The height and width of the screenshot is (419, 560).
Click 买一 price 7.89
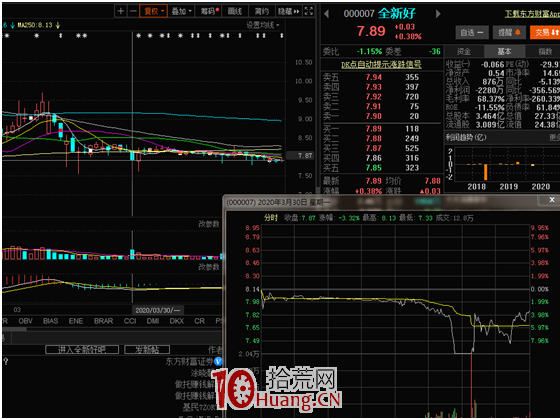[x=374, y=129]
